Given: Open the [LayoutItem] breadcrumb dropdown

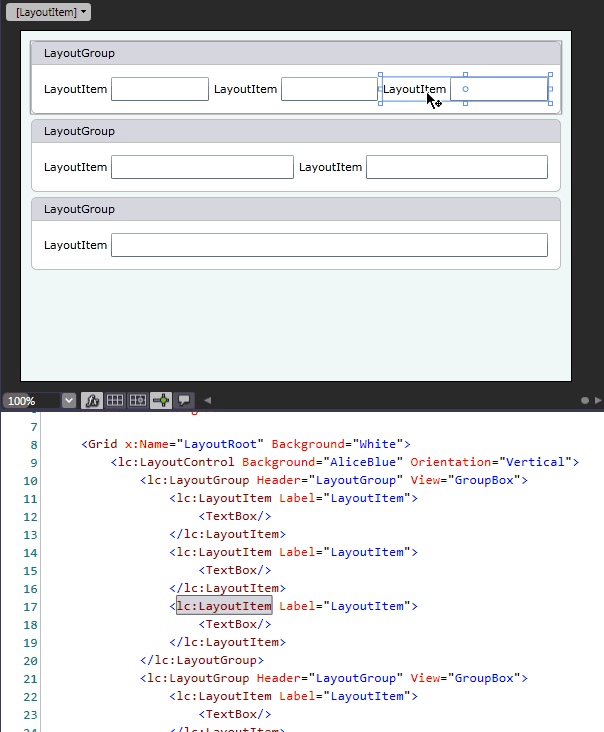Looking at the screenshot, I should [47, 12].
